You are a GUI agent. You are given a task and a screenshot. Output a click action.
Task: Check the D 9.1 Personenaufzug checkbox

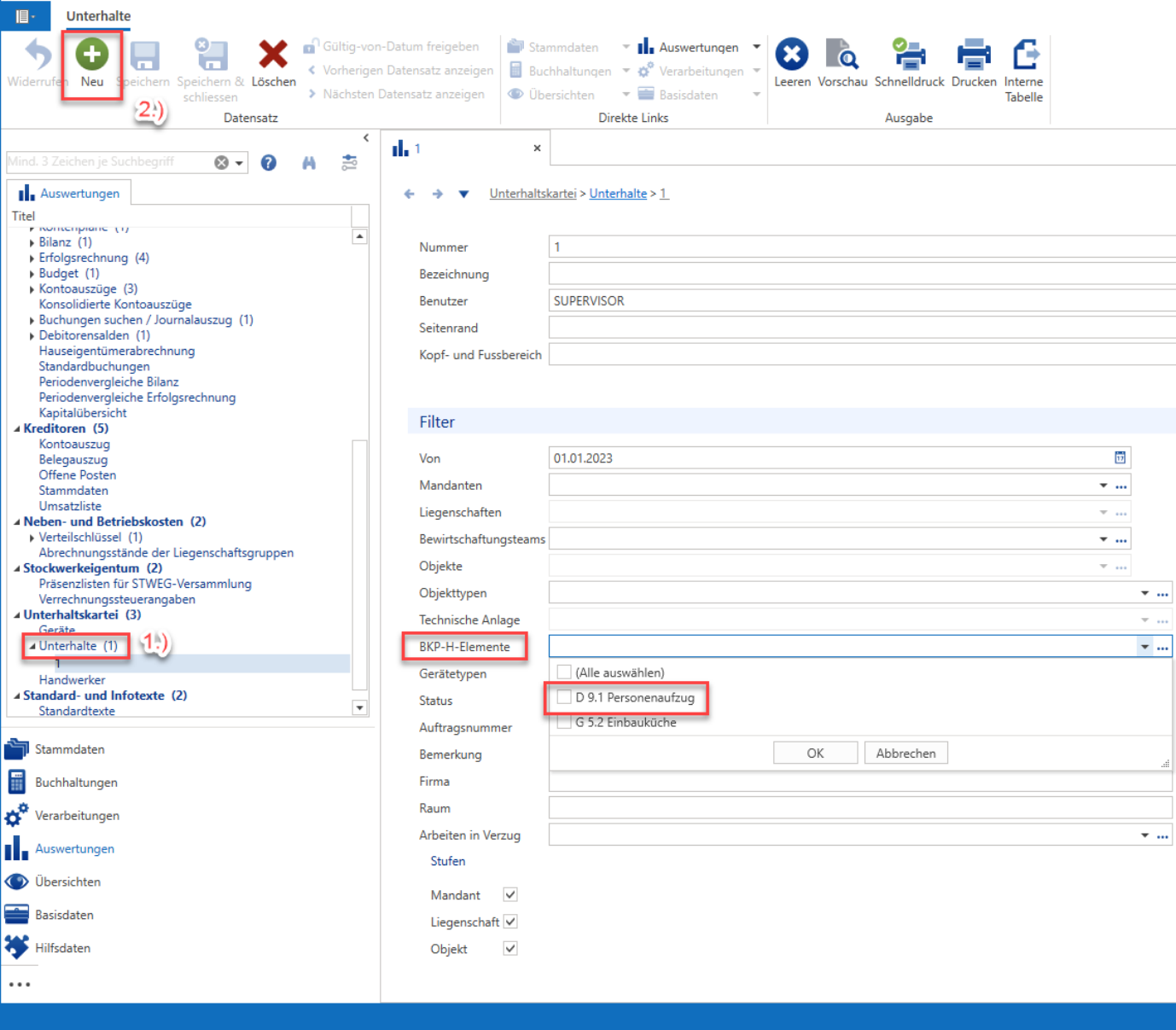point(564,697)
